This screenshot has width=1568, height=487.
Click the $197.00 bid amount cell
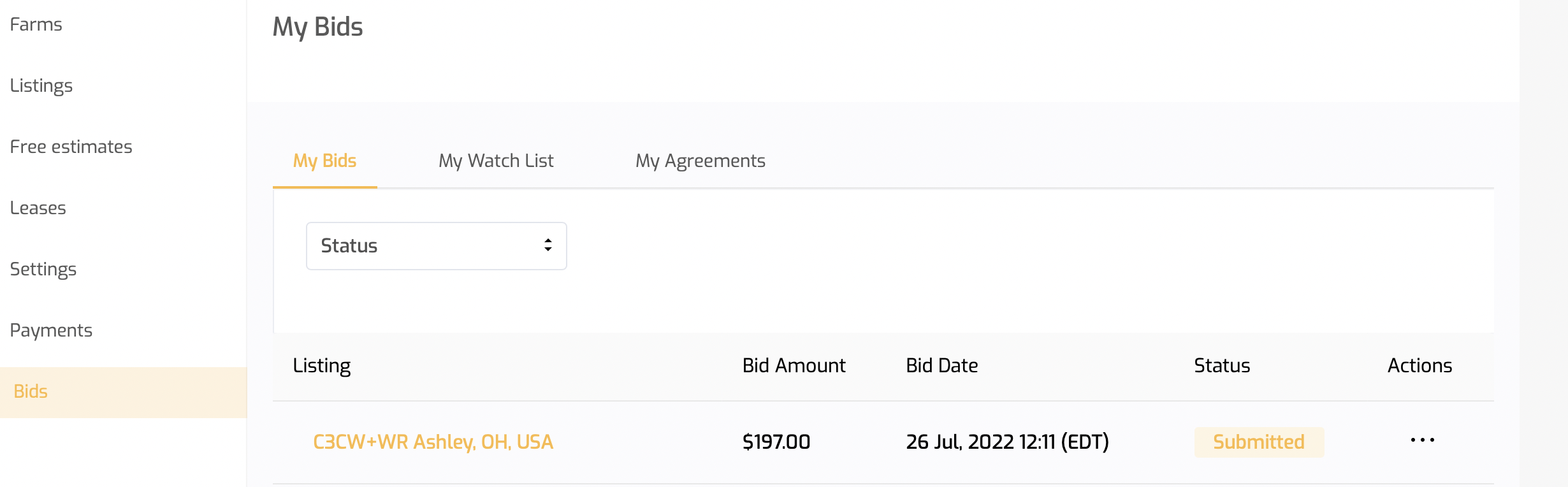pyautogui.click(x=776, y=442)
